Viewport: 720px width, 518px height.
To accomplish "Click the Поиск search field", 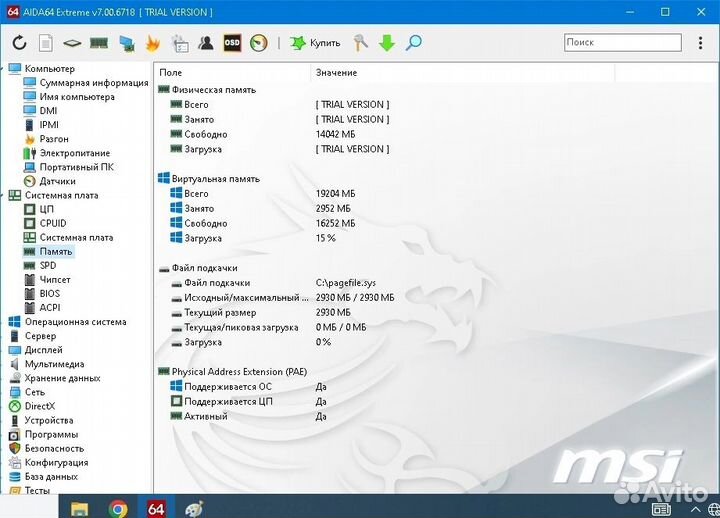I will pos(620,42).
